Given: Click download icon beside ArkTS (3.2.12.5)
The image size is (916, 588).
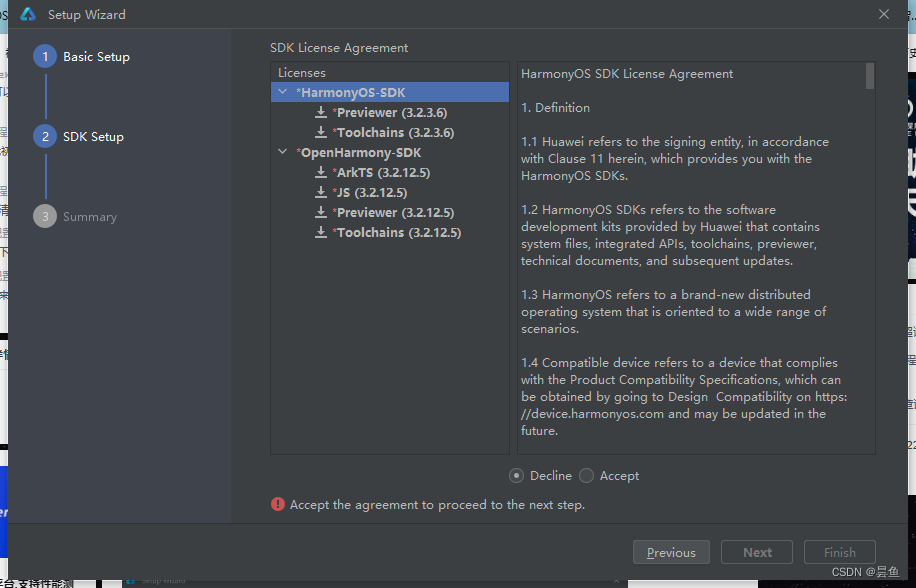Looking at the screenshot, I should pyautogui.click(x=321, y=172).
